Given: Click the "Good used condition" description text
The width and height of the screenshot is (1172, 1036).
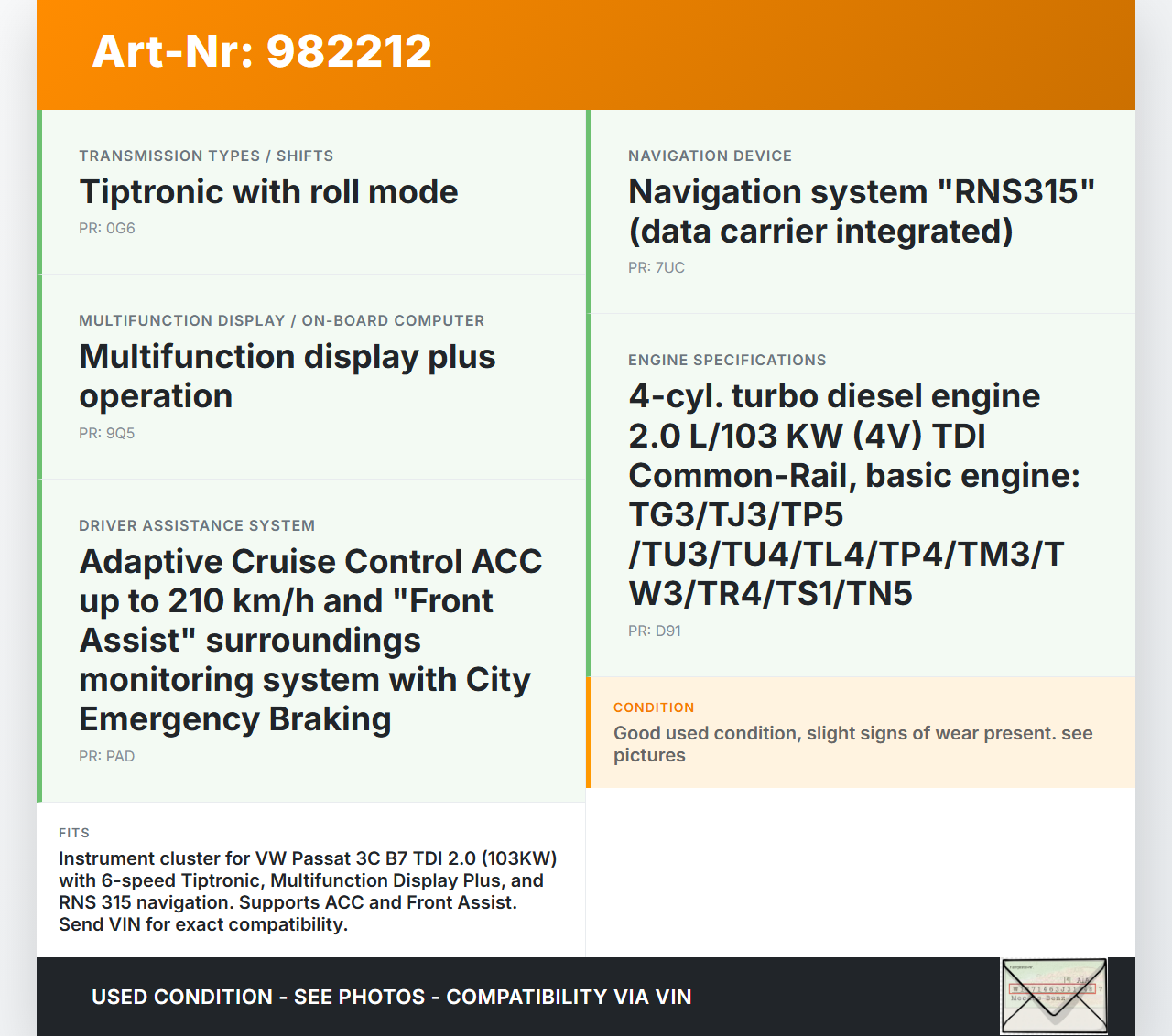Looking at the screenshot, I should (853, 744).
